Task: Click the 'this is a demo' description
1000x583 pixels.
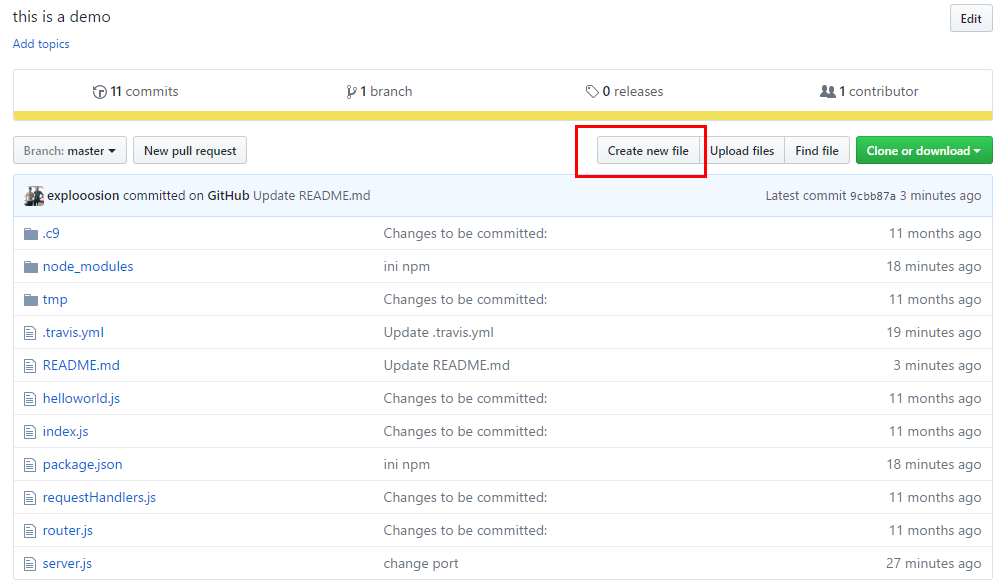Action: 61,17
